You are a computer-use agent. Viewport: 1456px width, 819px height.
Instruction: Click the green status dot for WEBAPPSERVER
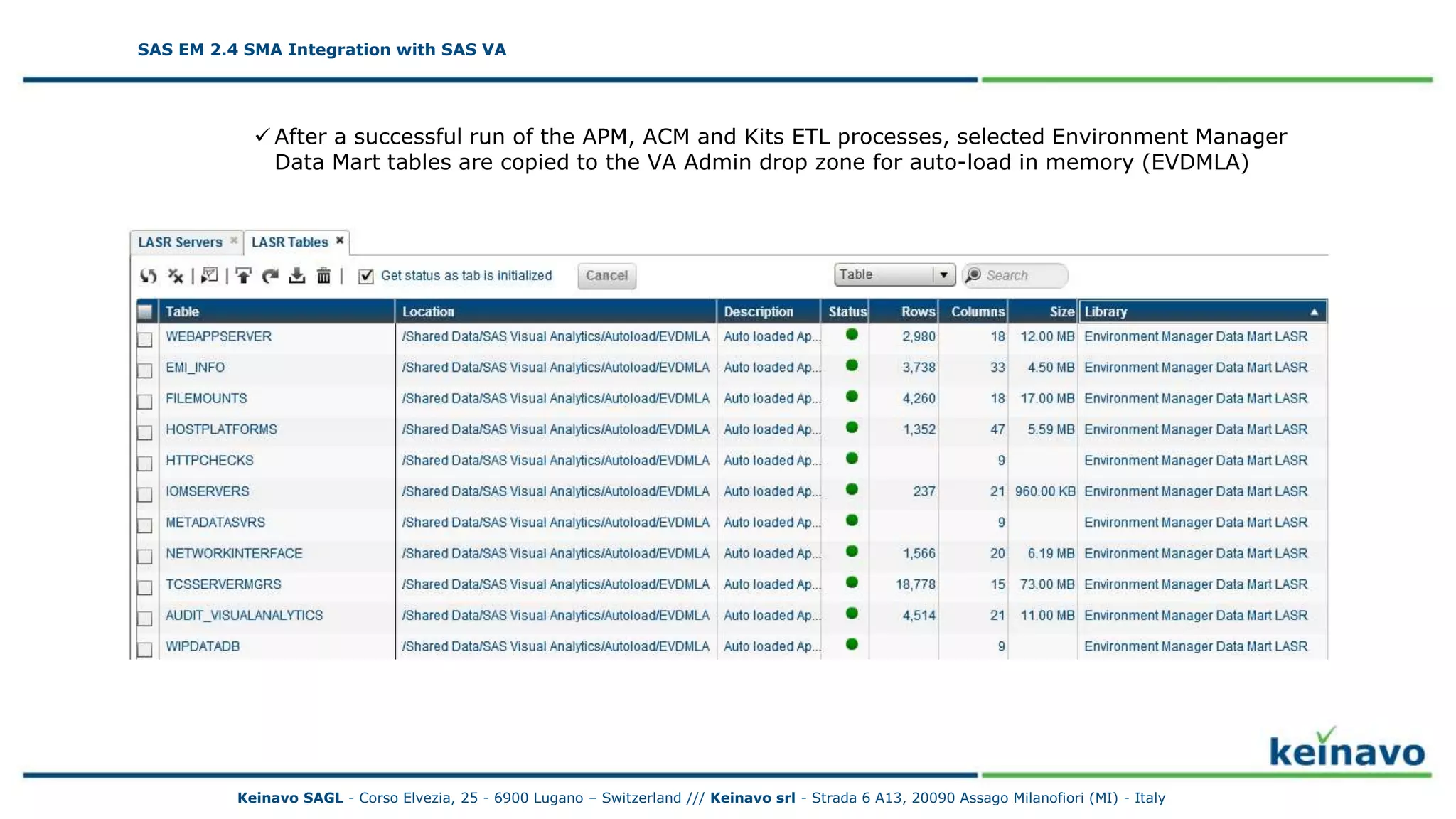852,334
